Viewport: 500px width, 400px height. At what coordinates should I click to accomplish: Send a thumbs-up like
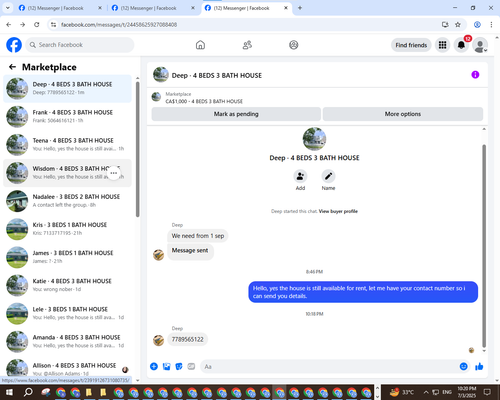[x=479, y=367]
